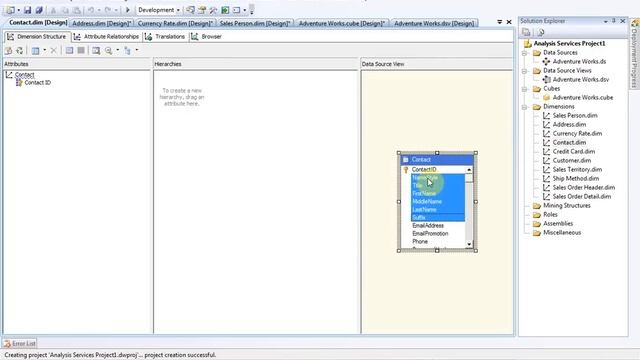Click the New Project icon in toolbar
Viewport: 640px width, 360px height.
tap(11, 10)
